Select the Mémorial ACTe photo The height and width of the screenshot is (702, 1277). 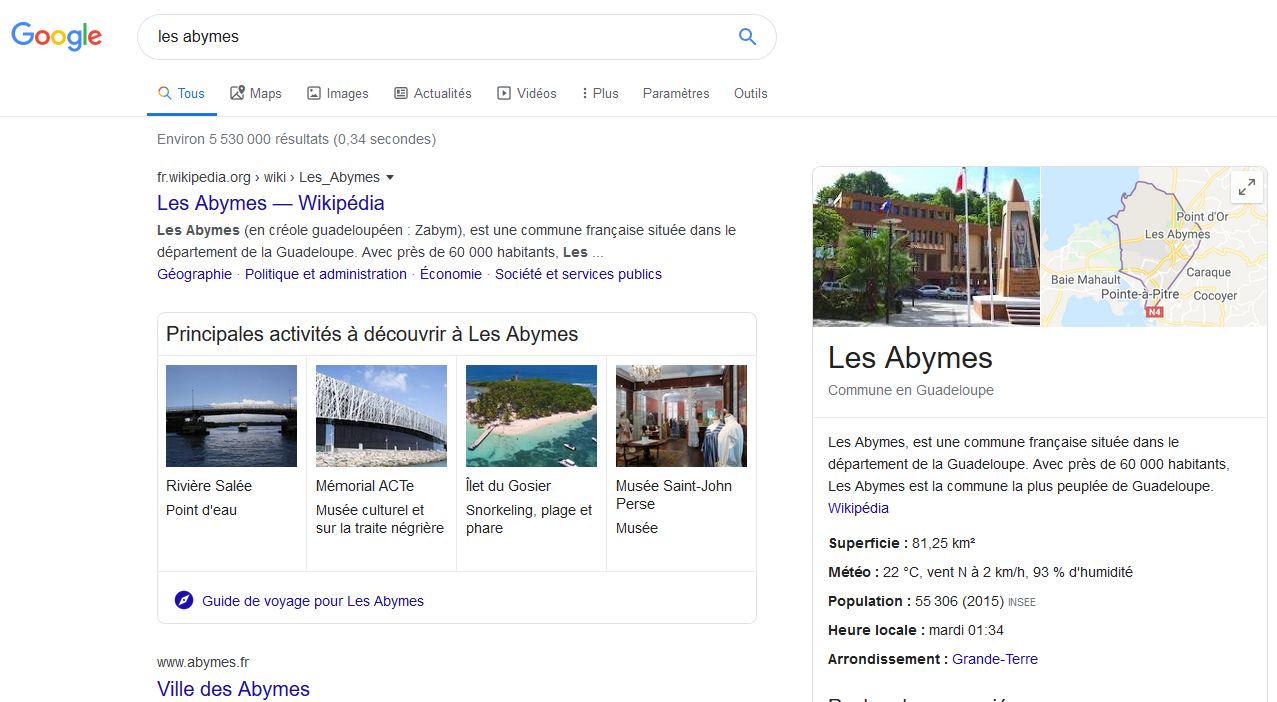[x=381, y=416]
